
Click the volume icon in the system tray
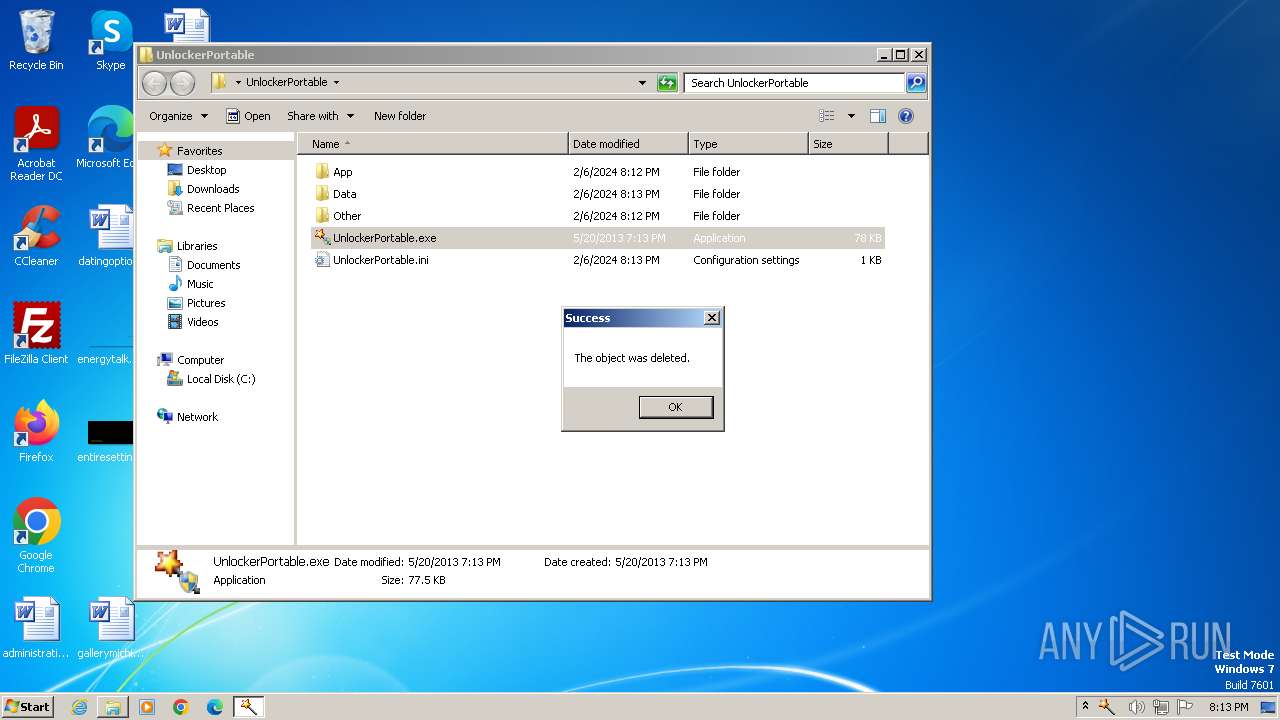pyautogui.click(x=1137, y=707)
